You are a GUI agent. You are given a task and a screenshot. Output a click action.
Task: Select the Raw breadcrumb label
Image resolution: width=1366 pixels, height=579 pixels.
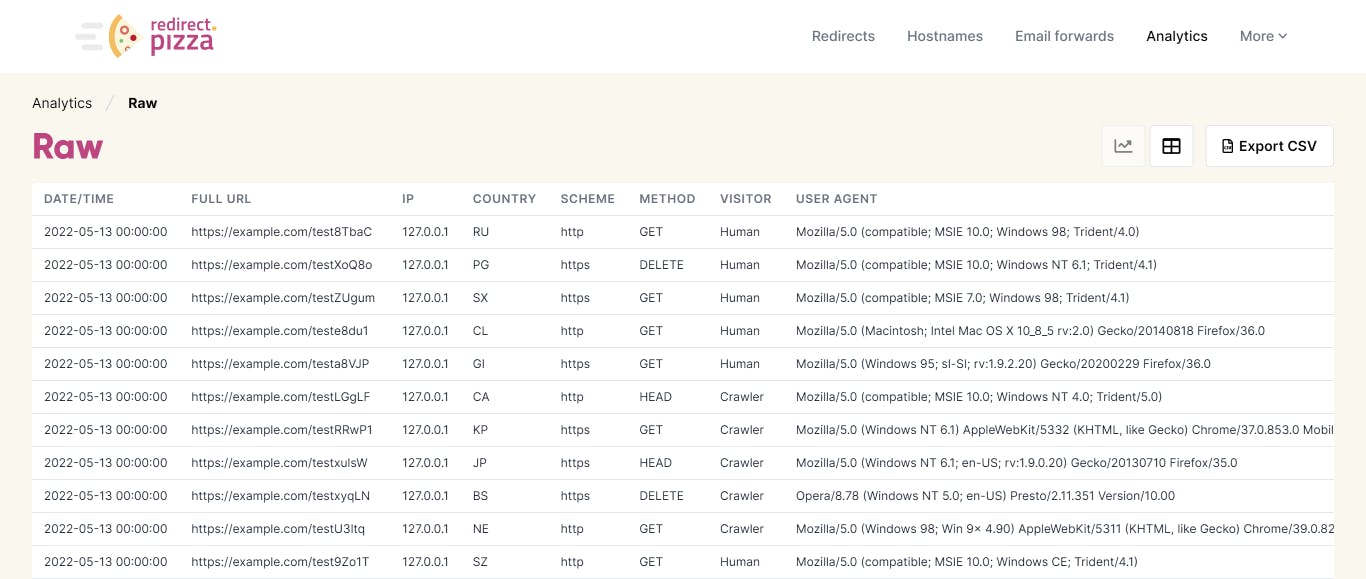[142, 103]
